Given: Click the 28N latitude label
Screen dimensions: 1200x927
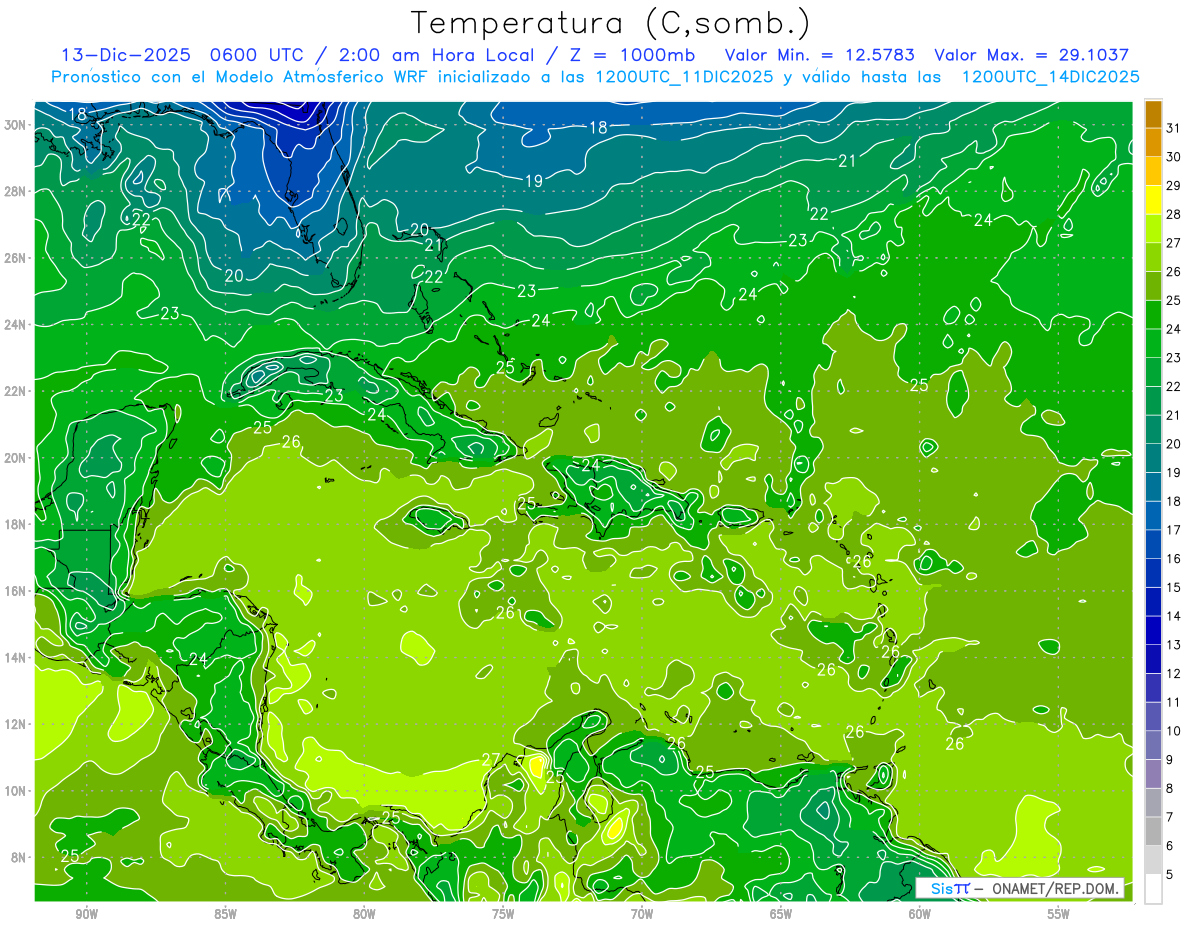Looking at the screenshot, I should [x=17, y=191].
